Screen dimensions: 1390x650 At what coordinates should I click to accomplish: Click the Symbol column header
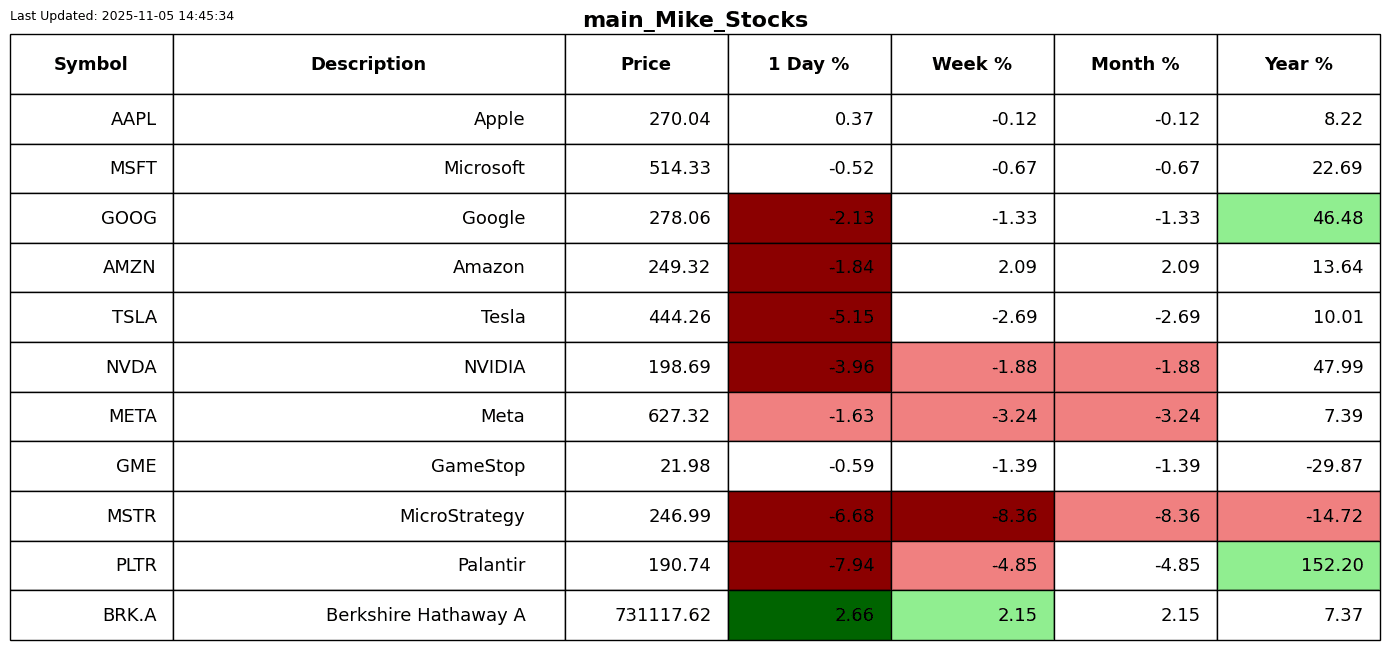click(x=91, y=65)
